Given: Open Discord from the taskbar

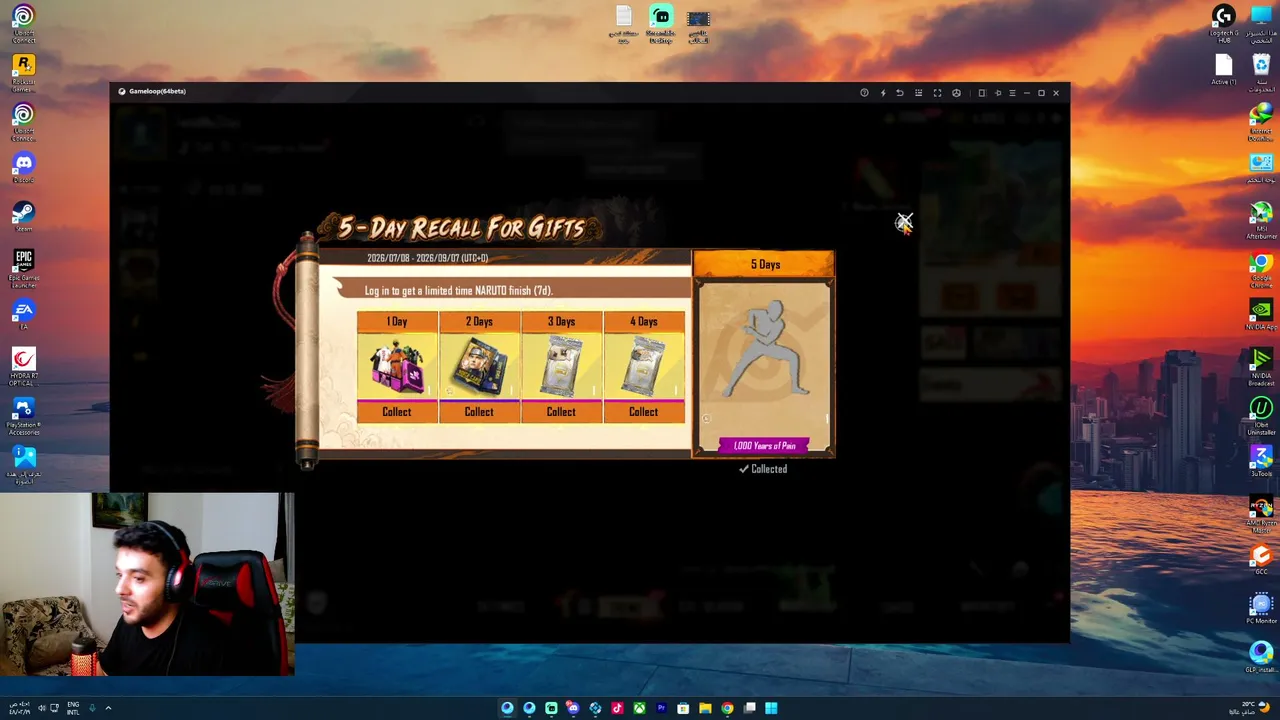Looking at the screenshot, I should (x=573, y=708).
